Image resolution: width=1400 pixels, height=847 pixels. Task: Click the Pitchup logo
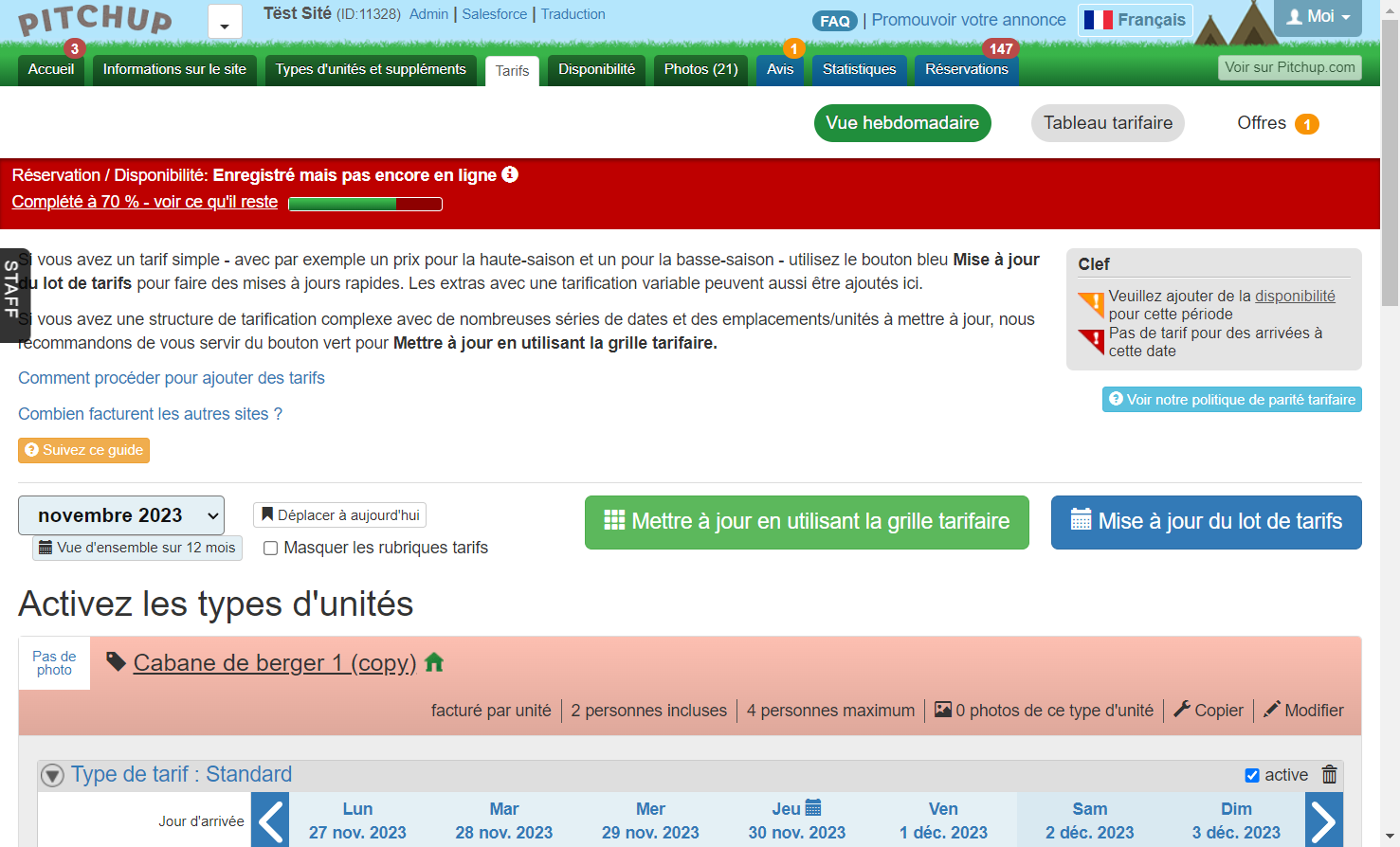(x=95, y=20)
